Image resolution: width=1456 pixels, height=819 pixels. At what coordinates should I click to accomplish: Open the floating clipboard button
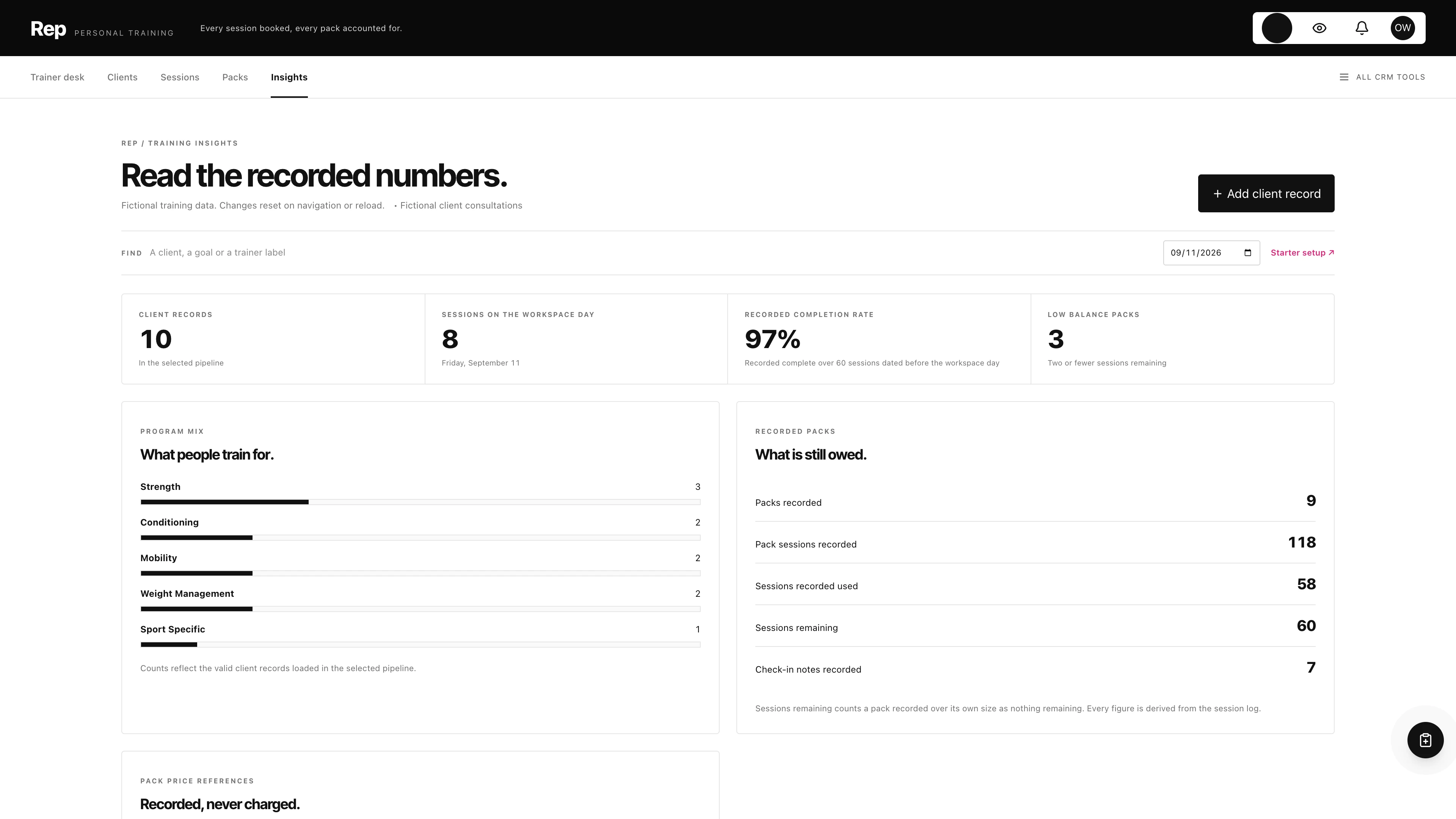click(x=1425, y=740)
